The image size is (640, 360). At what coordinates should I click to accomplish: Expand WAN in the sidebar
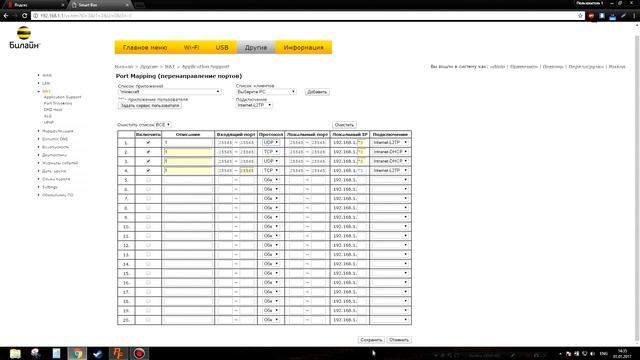(x=47, y=75)
